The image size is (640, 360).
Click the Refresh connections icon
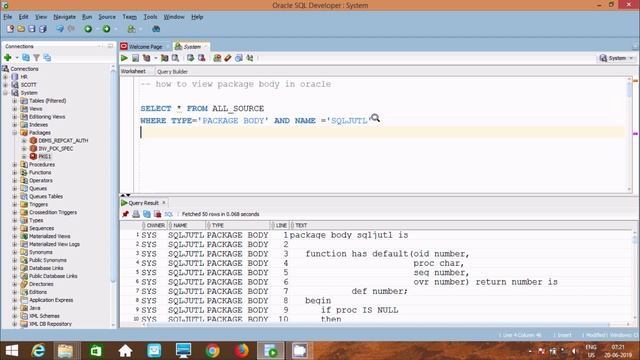pyautogui.click(x=26, y=58)
